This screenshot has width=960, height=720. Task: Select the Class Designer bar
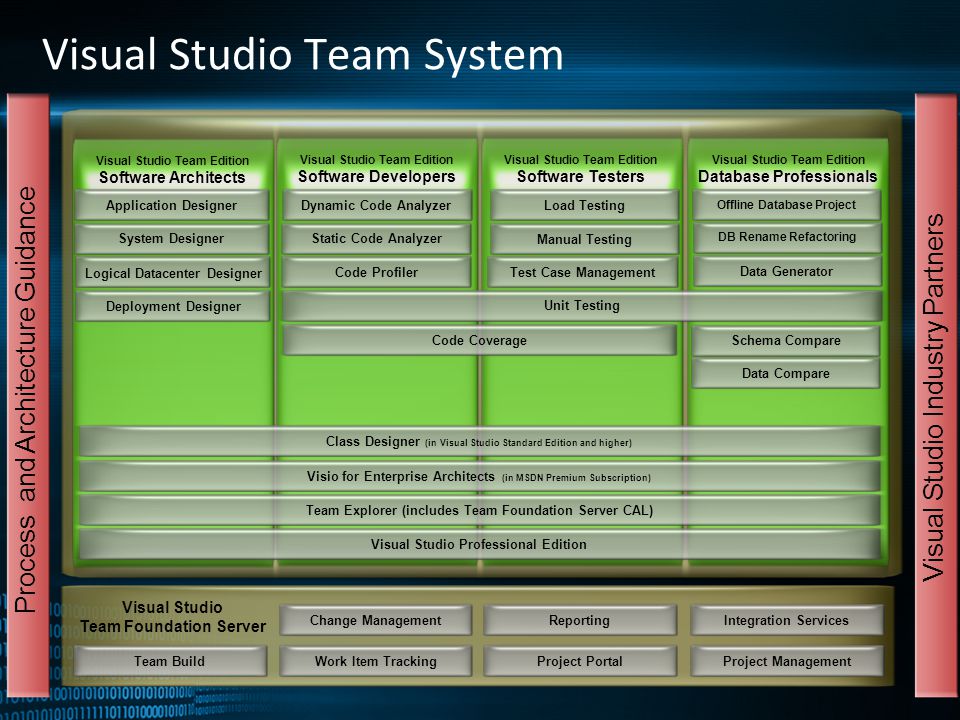(x=479, y=441)
